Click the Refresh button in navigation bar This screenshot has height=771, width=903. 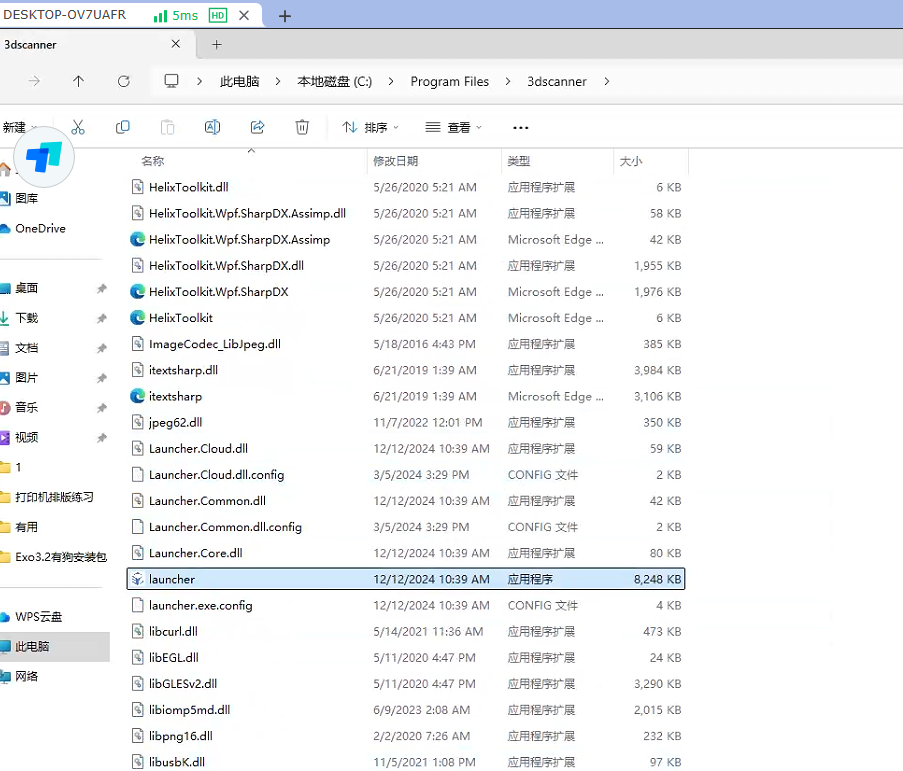[124, 81]
